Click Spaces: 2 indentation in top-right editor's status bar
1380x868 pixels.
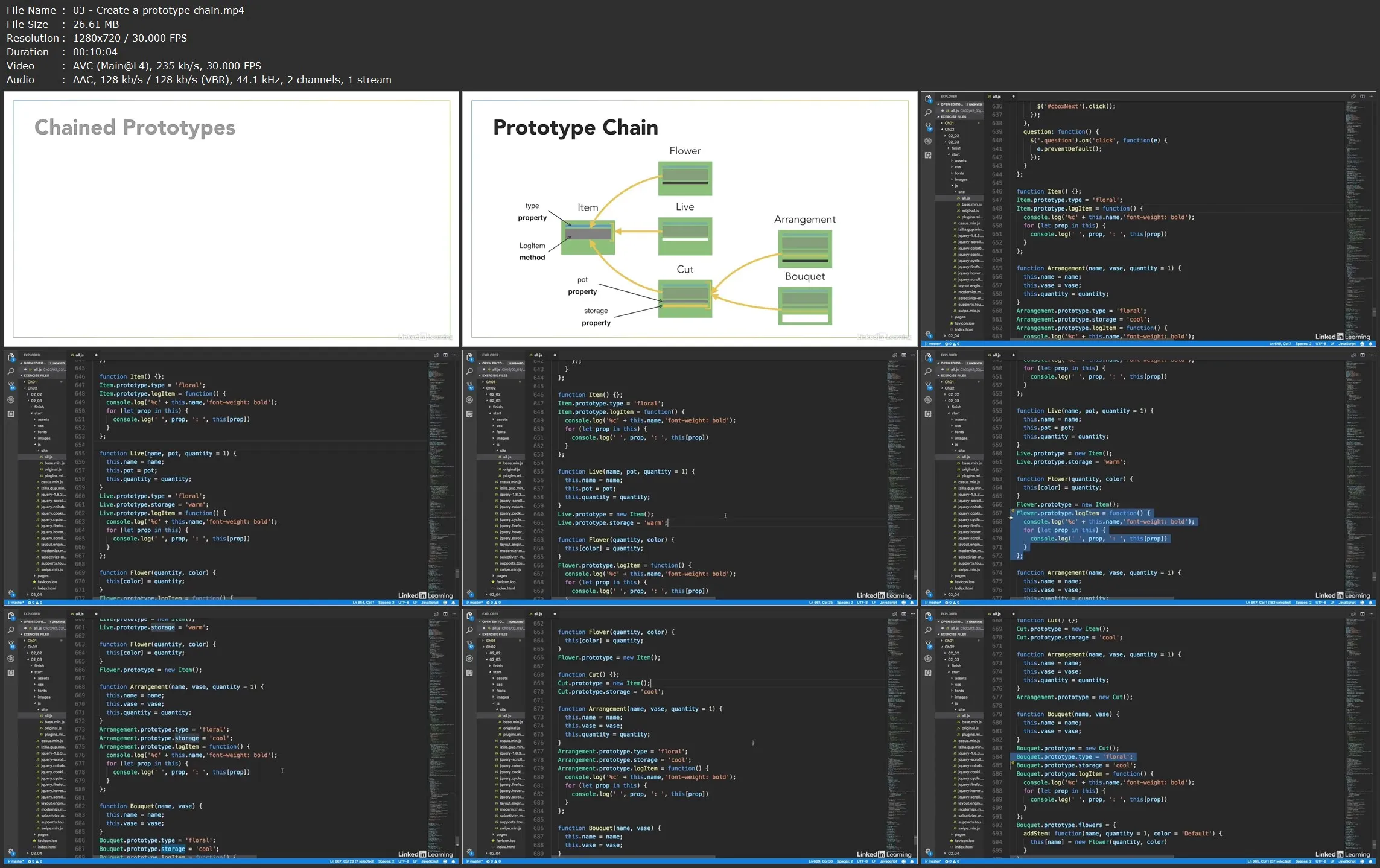pyautogui.click(x=1303, y=344)
